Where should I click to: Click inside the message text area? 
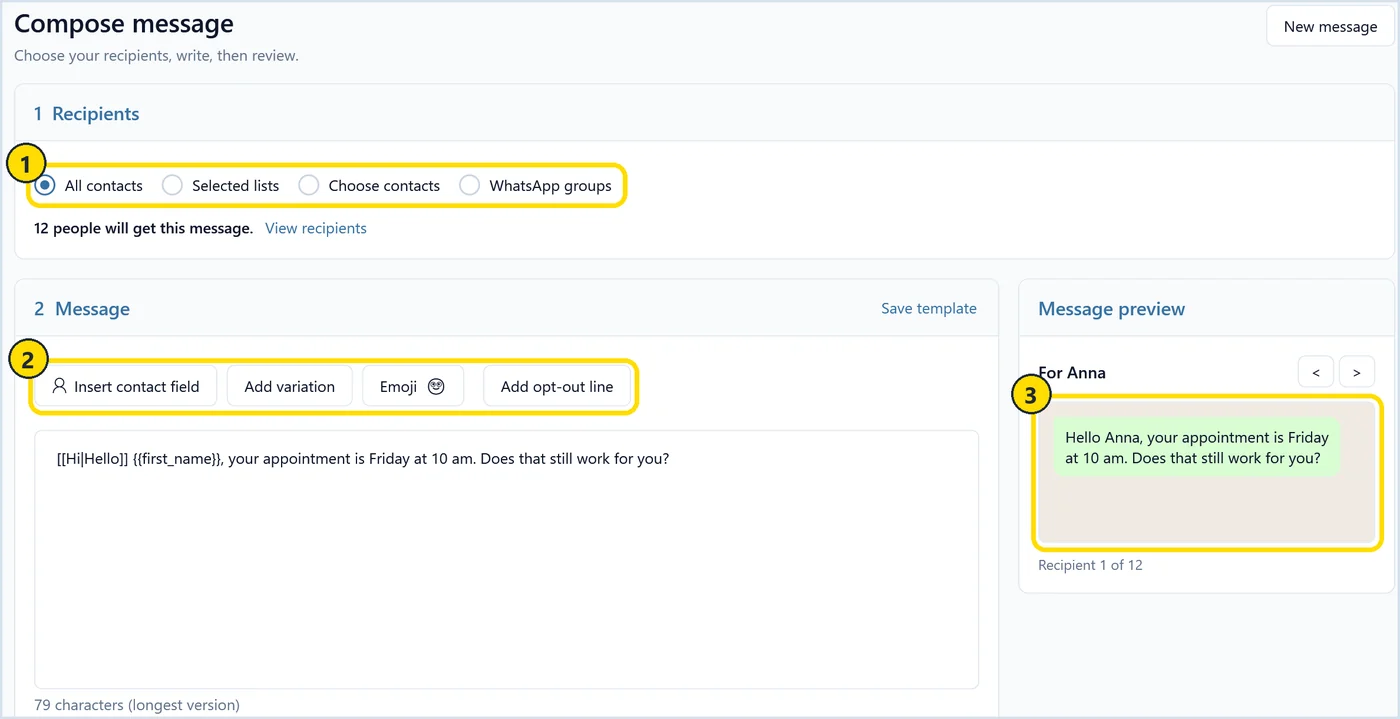[506, 560]
